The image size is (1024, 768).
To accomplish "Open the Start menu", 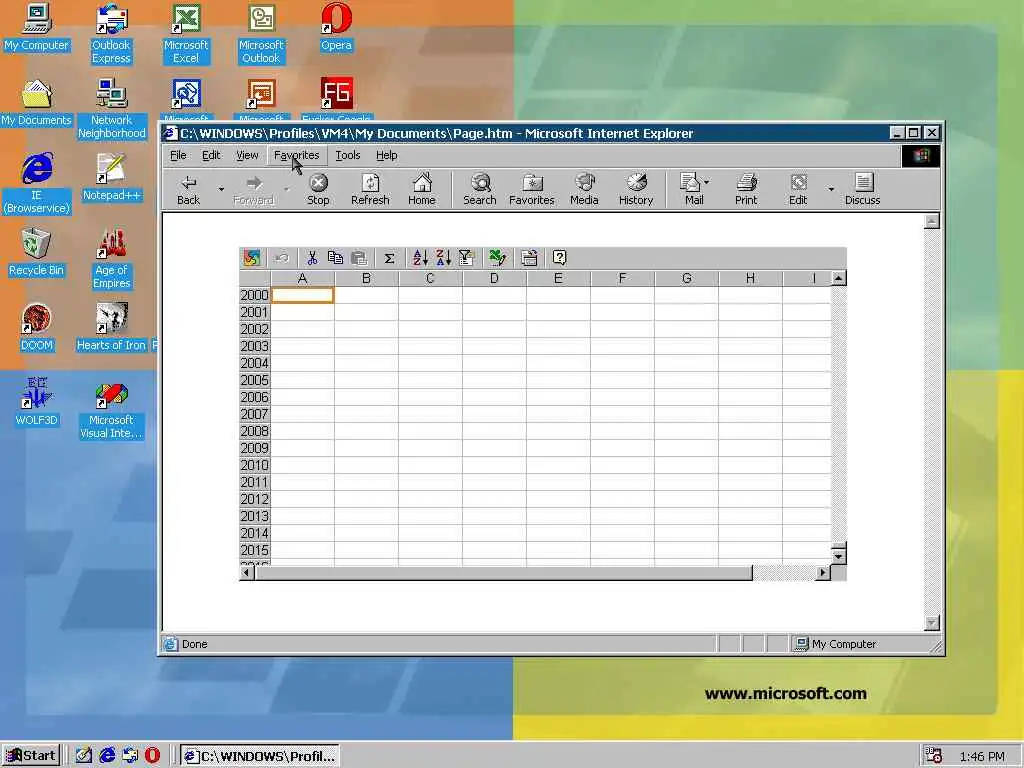I will click(31, 756).
